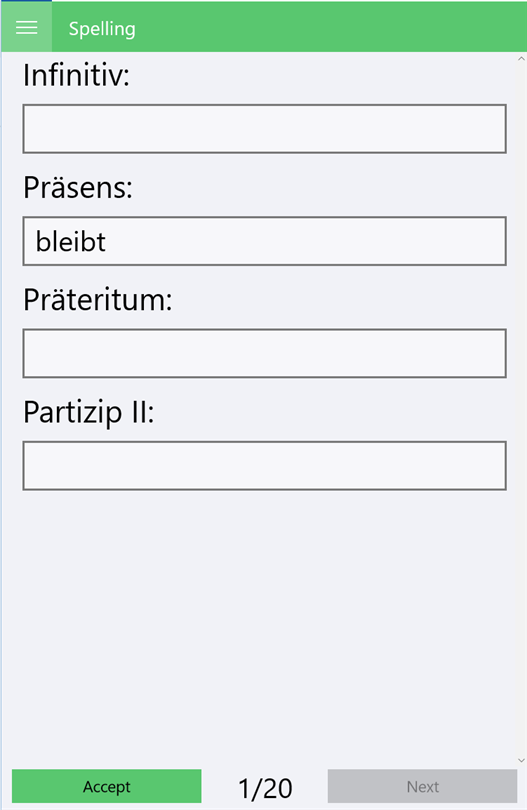Click the Infinitiv label
The height and width of the screenshot is (810, 527).
coord(76,75)
